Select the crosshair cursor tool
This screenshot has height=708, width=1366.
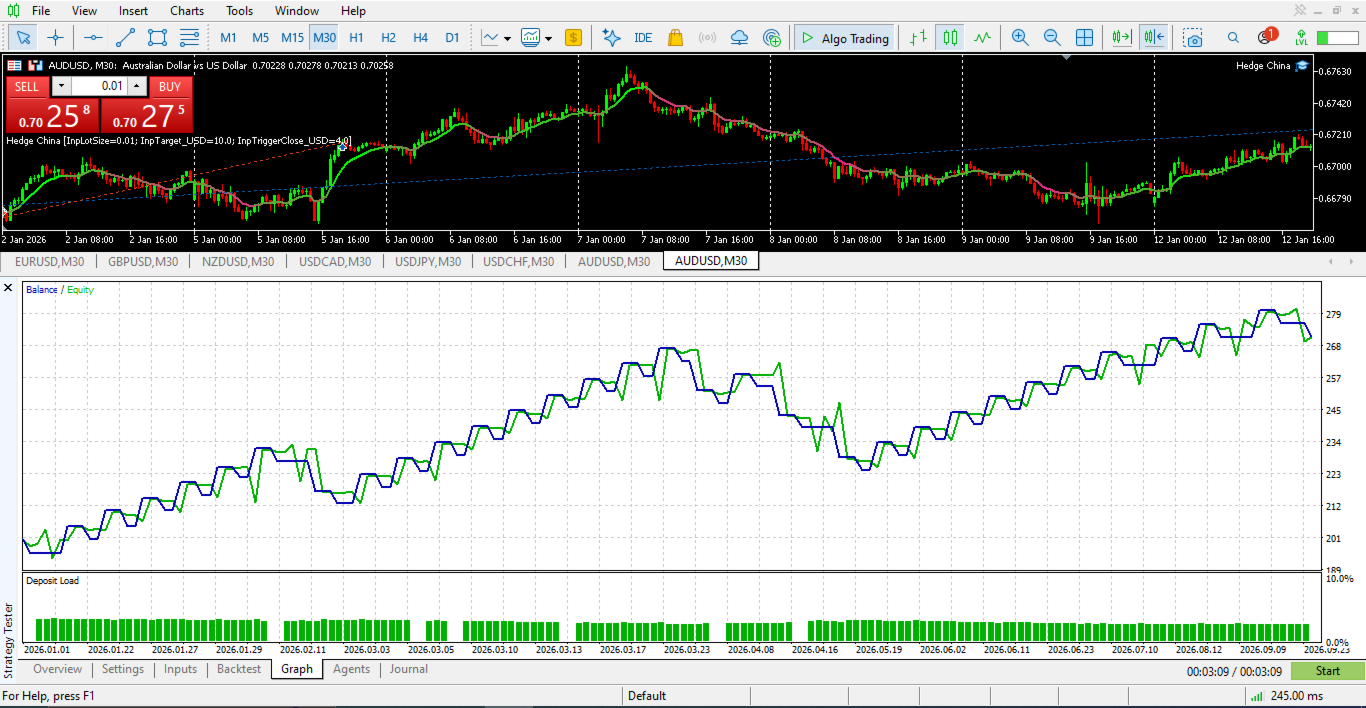(x=55, y=38)
